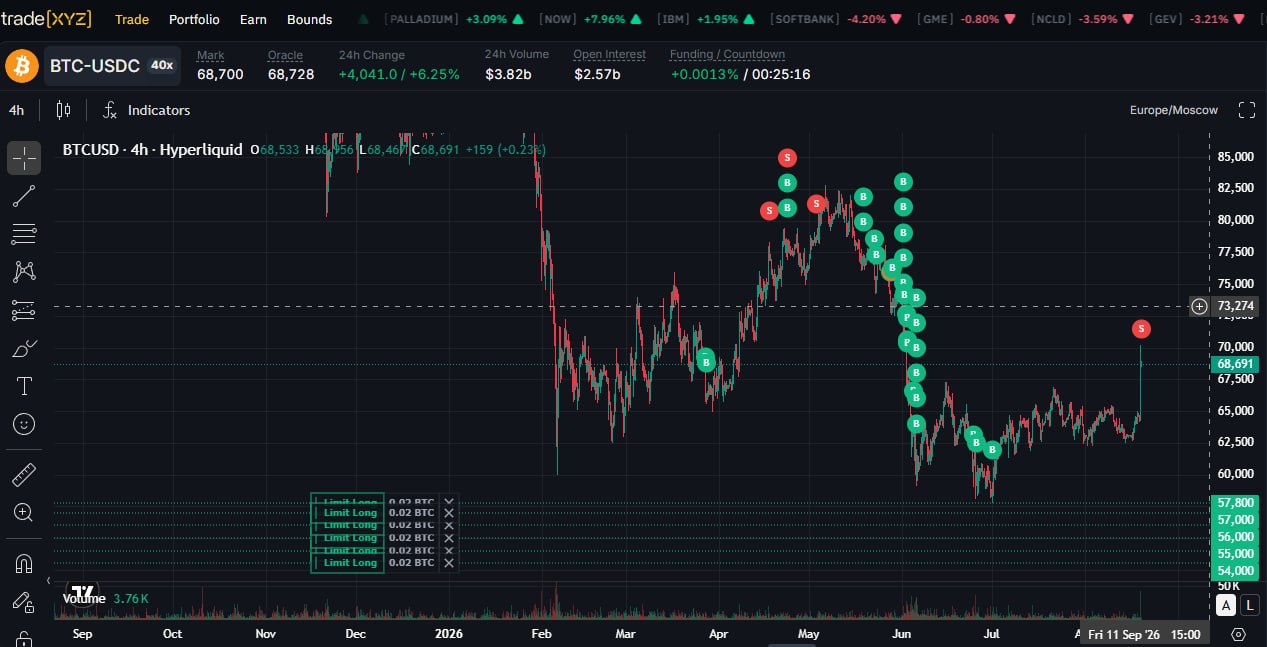Click the current price label 68,691
The image size is (1267, 647).
(x=1234, y=364)
